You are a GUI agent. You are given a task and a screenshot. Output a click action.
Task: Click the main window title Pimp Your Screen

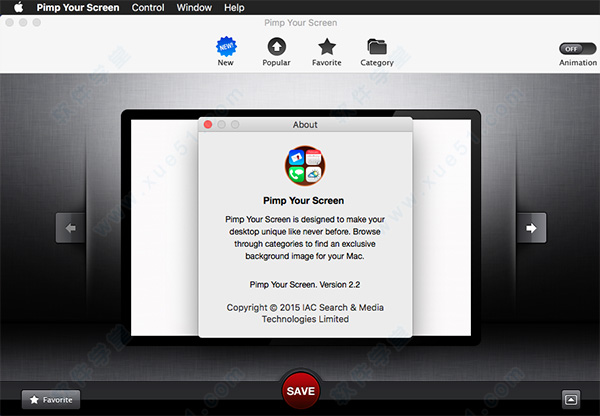click(x=300, y=23)
